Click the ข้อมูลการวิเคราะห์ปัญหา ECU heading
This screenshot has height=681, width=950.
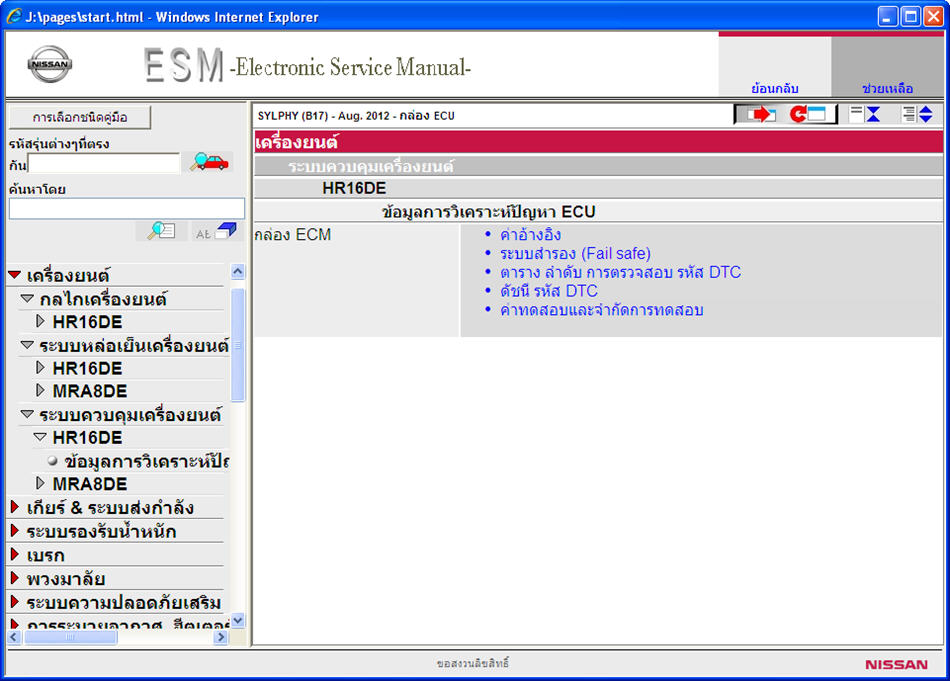pyautogui.click(x=488, y=211)
